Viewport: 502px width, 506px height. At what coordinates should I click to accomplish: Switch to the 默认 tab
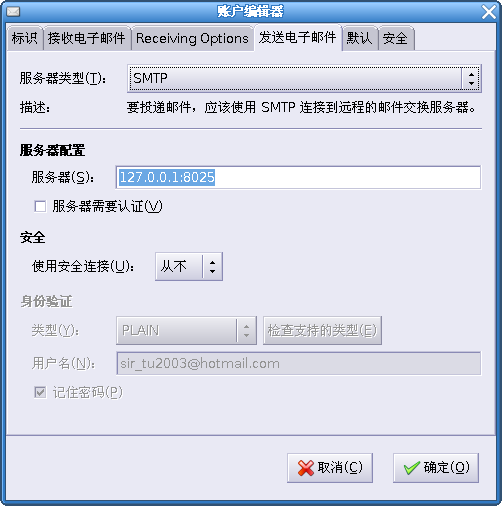[x=359, y=38]
